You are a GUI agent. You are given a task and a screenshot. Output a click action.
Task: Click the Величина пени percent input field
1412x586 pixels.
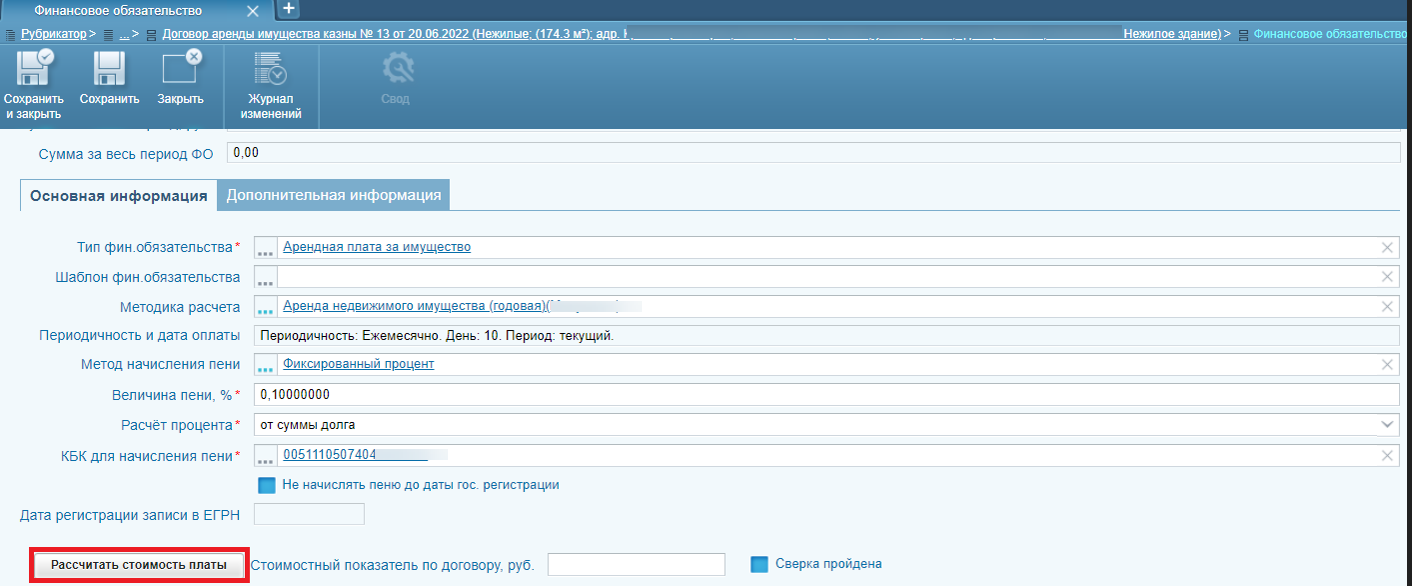(825, 395)
